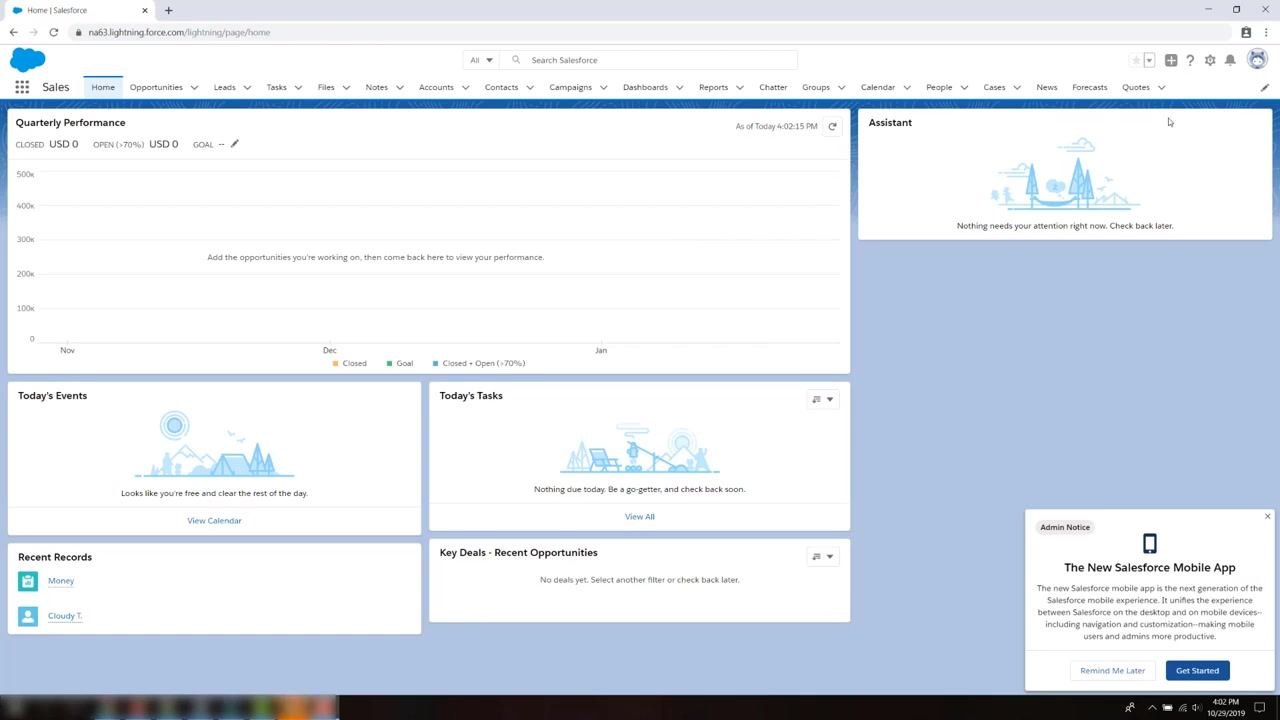Open the People tab
Image resolution: width=1280 pixels, height=720 pixels.
[939, 87]
